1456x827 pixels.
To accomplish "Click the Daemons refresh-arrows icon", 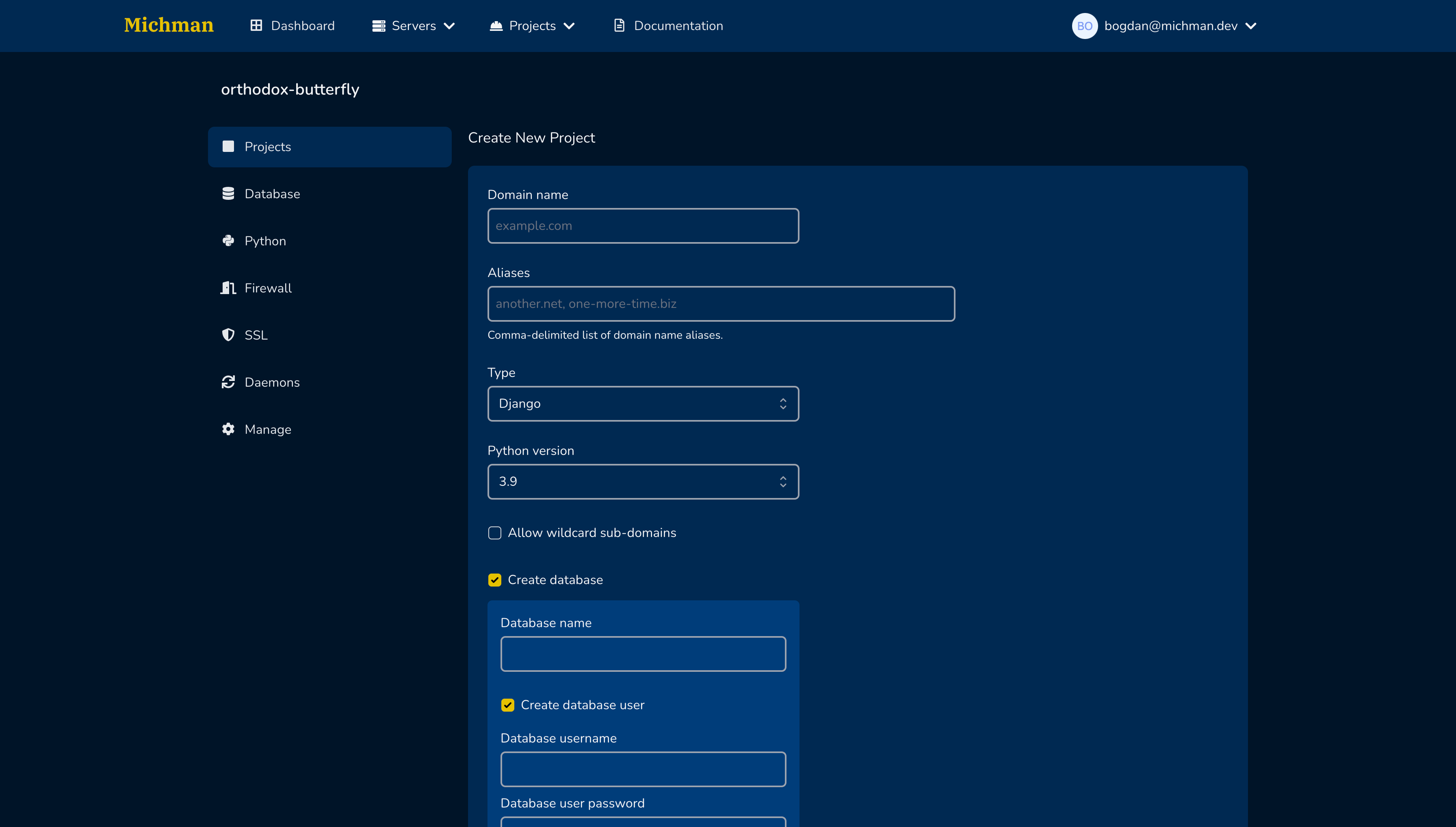I will pos(228,382).
